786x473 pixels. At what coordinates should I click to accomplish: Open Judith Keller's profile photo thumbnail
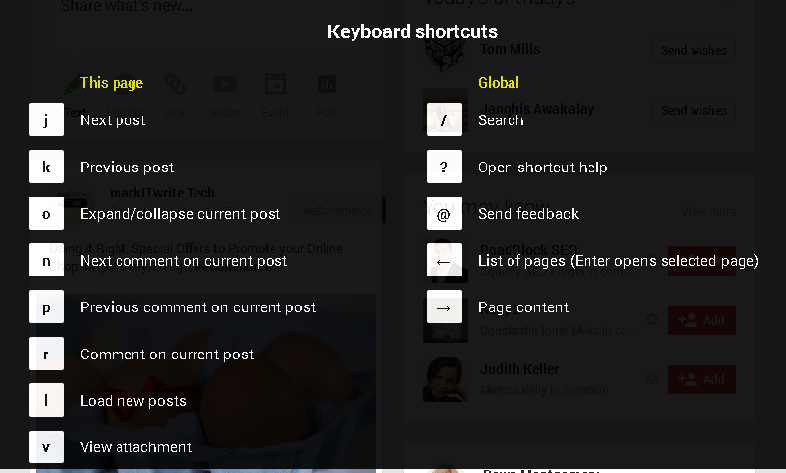445,379
